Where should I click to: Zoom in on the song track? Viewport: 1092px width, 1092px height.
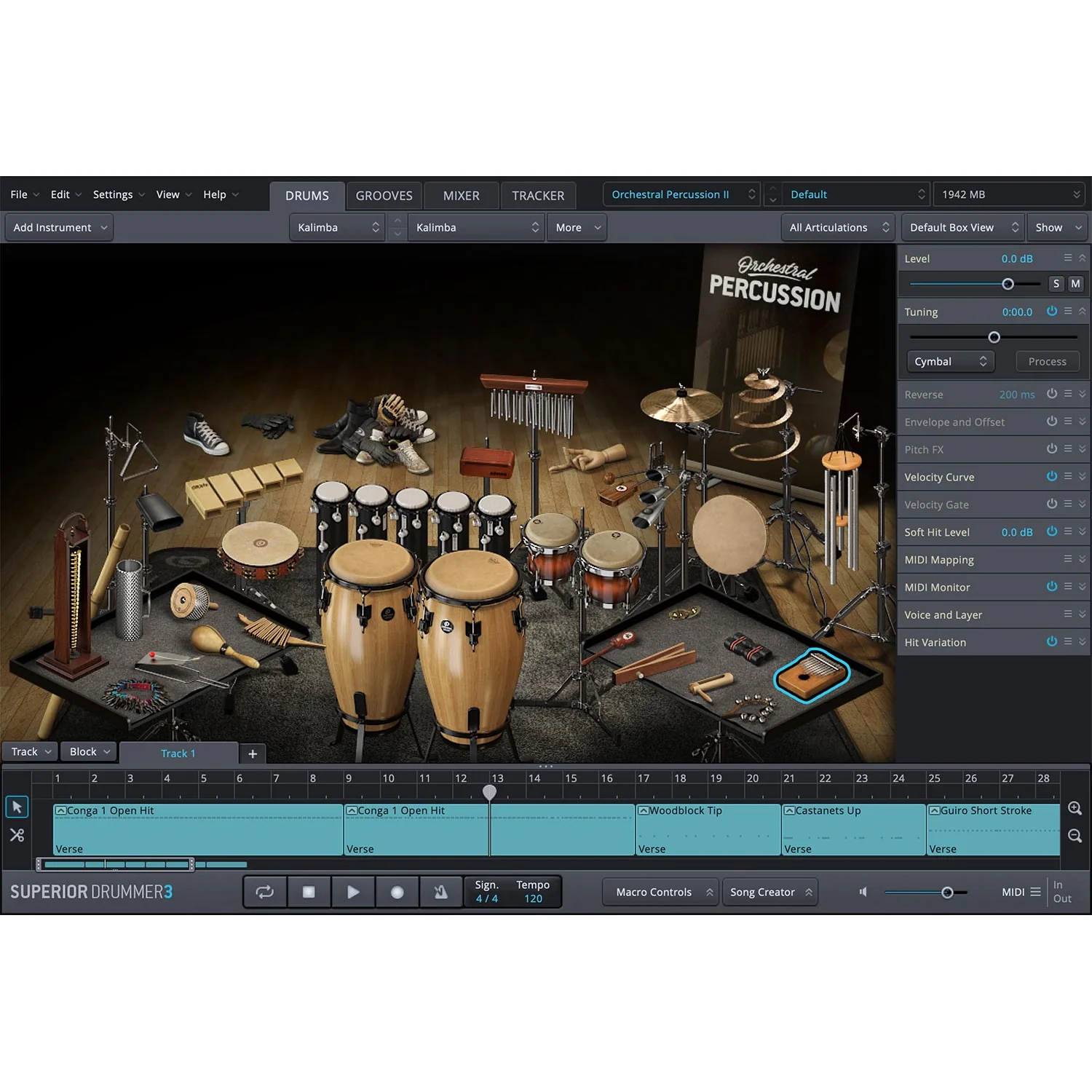click(1075, 808)
